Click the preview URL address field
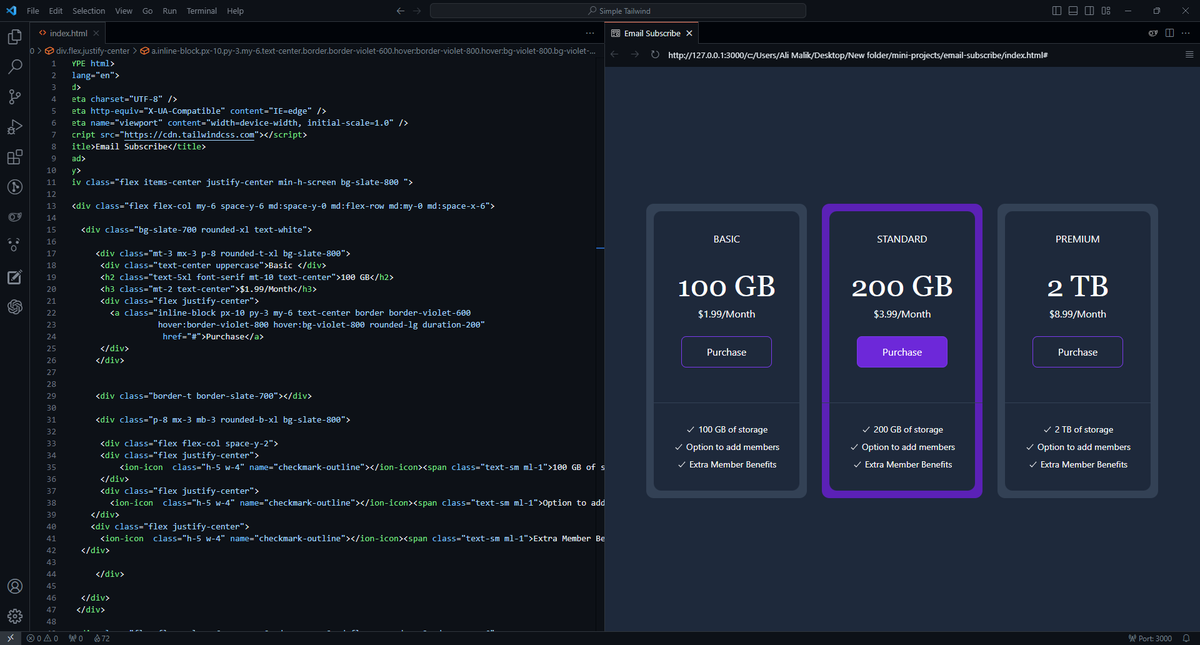The image size is (1200, 645). (x=920, y=55)
